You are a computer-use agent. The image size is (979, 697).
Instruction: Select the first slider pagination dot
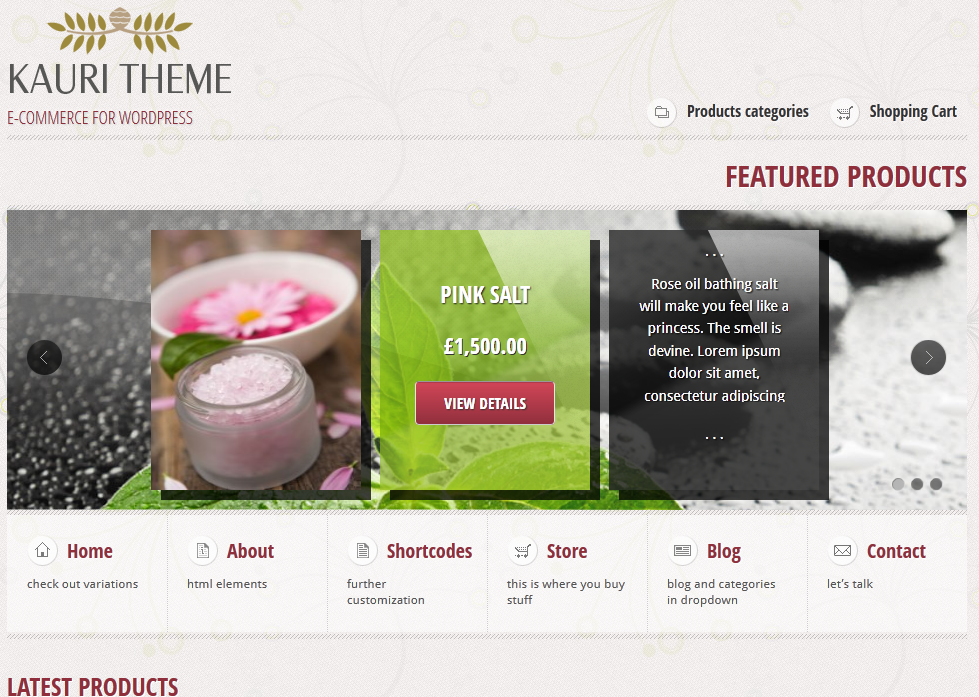click(x=898, y=484)
